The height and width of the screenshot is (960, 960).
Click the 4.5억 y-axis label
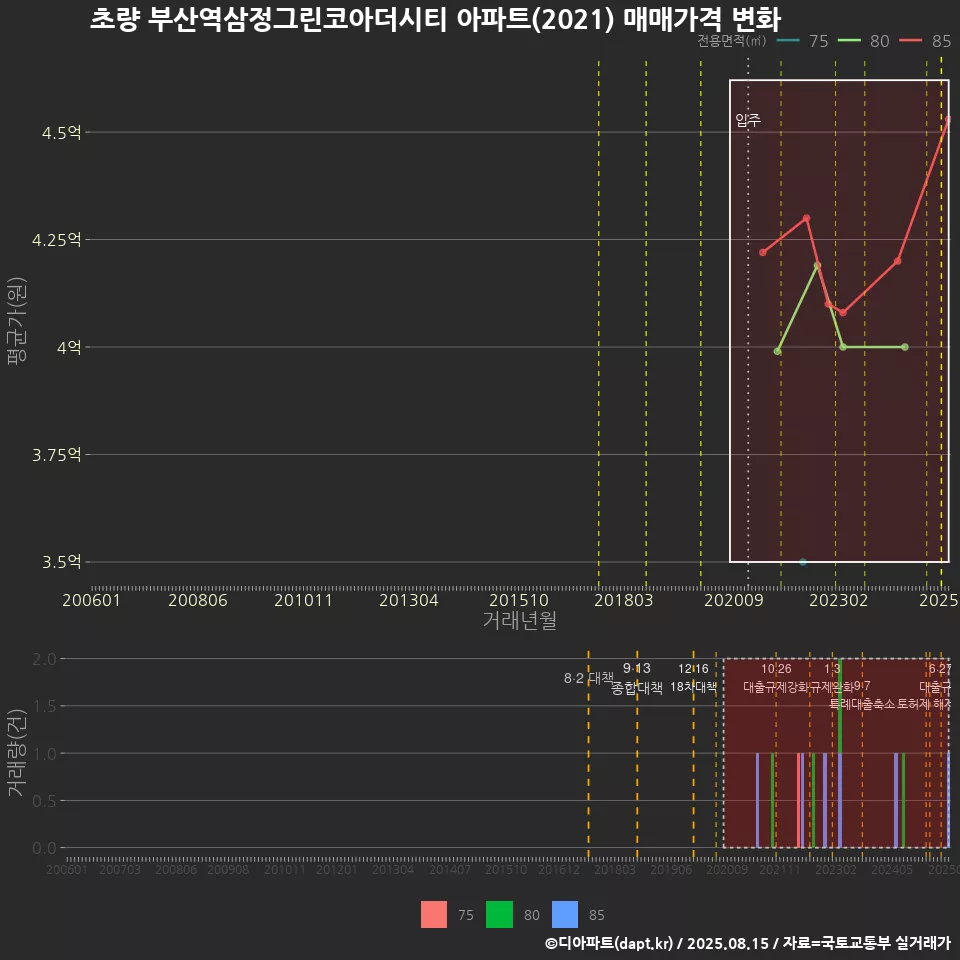[61, 132]
